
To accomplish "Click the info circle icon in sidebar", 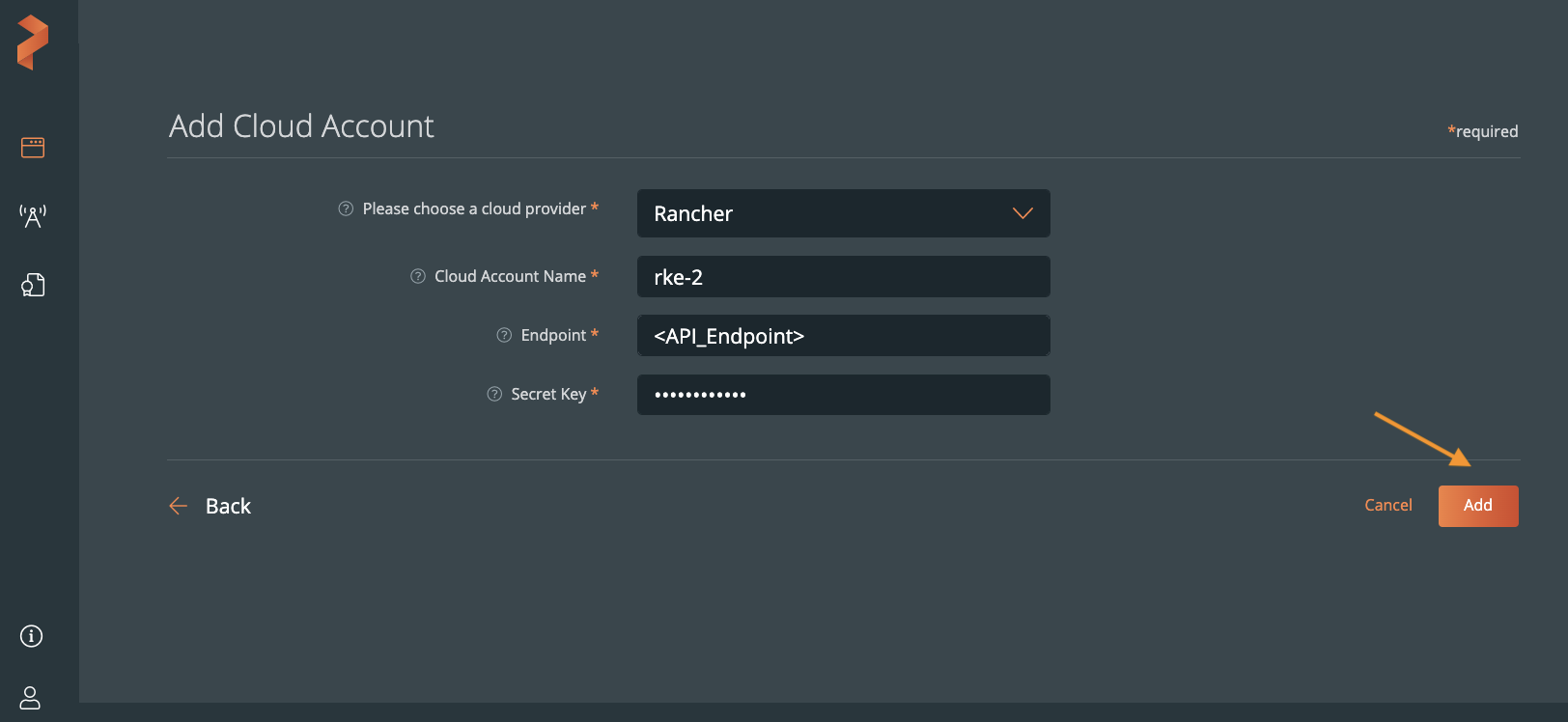I will [x=32, y=636].
